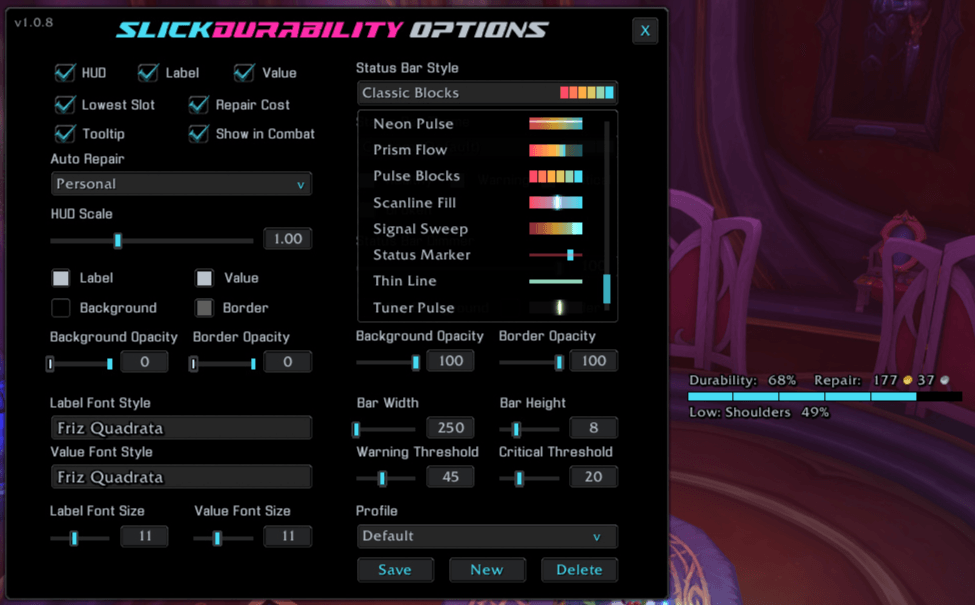This screenshot has width=975, height=605.
Task: Click left Border Opacity value field 0
Action: tap(288, 362)
